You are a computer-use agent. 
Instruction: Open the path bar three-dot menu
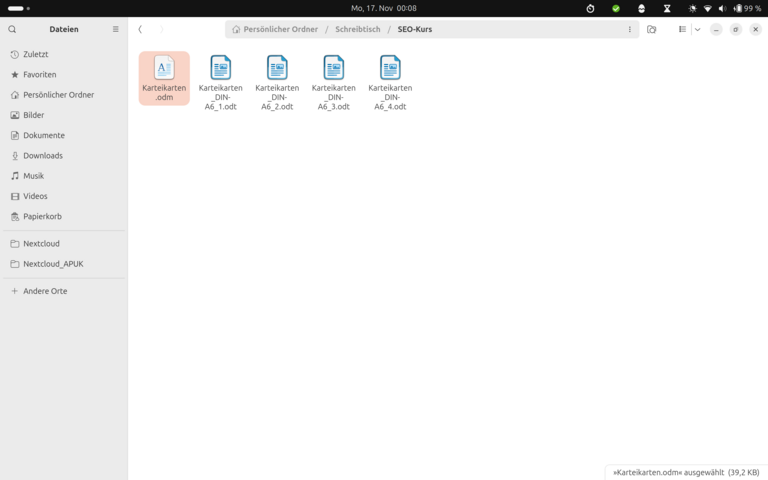pos(629,29)
